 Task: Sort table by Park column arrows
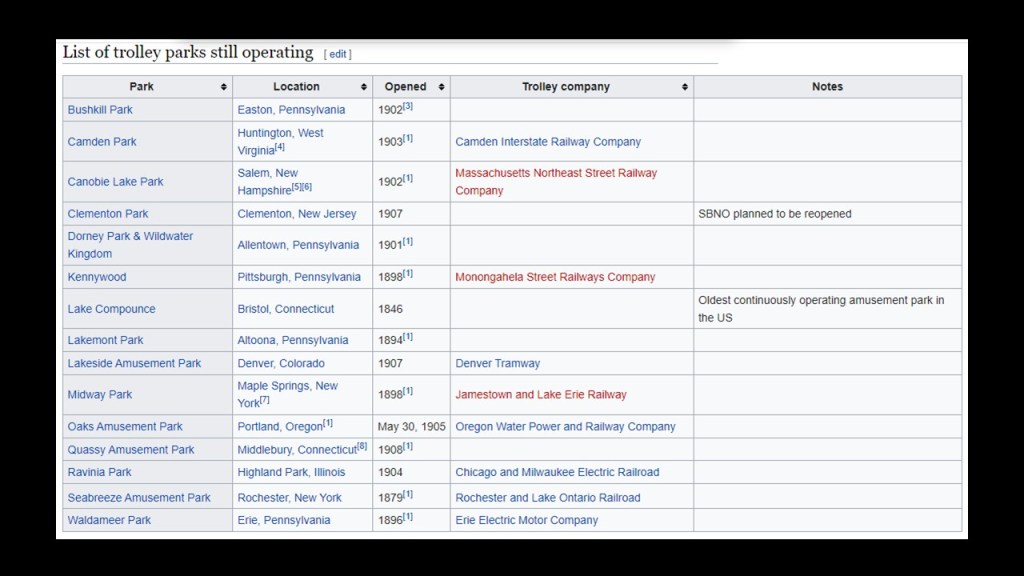point(224,87)
